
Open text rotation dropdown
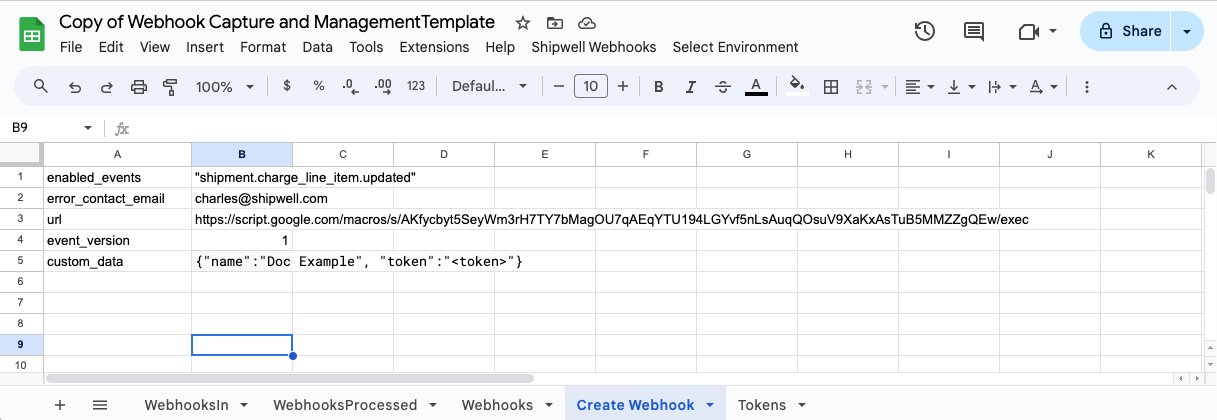tap(1043, 87)
